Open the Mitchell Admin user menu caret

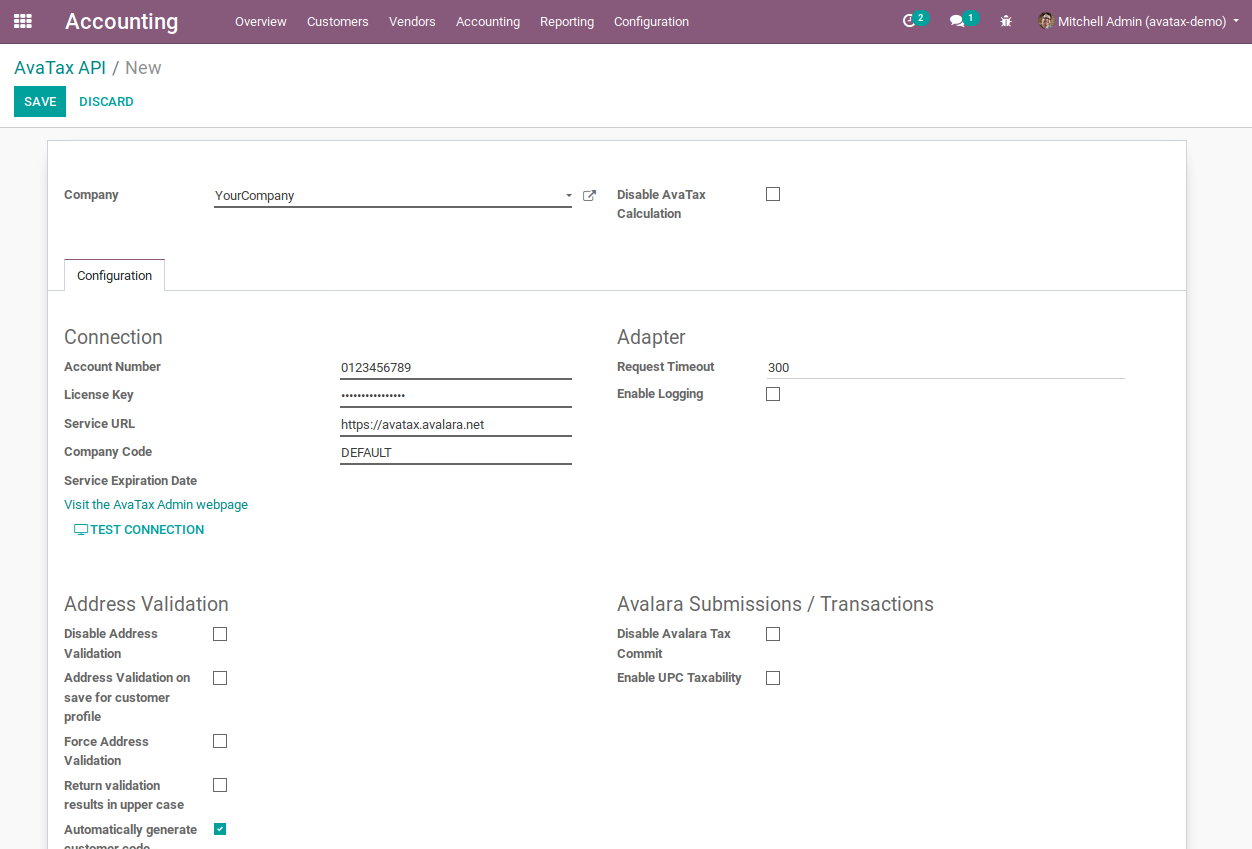(x=1236, y=21)
